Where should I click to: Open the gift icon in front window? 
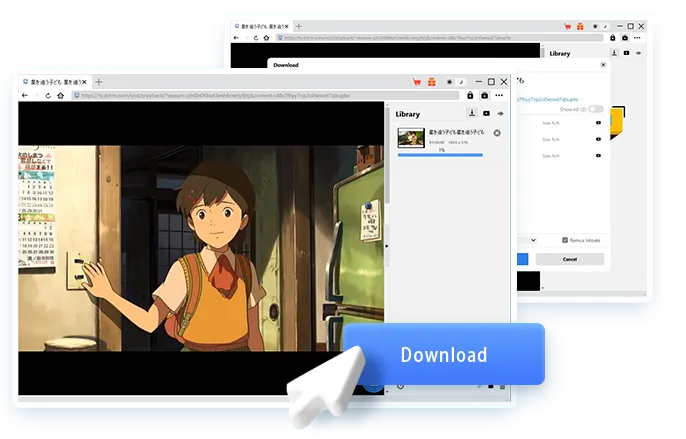pos(432,82)
